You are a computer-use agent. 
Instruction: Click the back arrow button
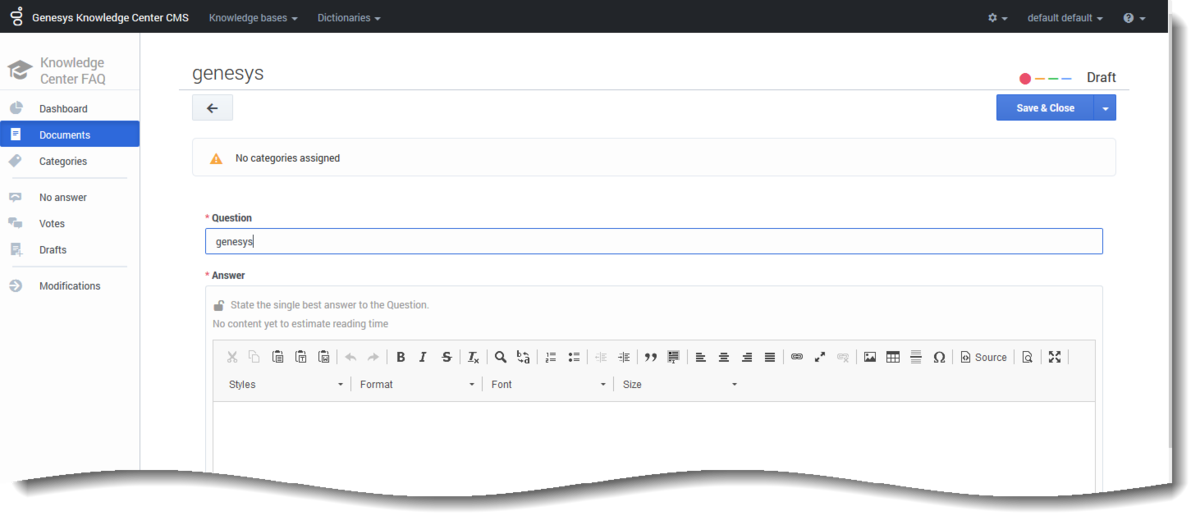click(212, 108)
